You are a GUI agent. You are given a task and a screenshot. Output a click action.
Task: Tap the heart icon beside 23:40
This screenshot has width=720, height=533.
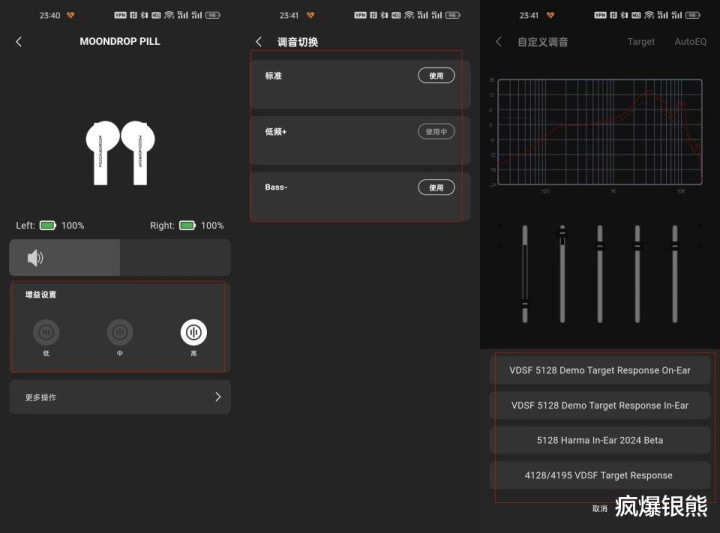pos(70,15)
